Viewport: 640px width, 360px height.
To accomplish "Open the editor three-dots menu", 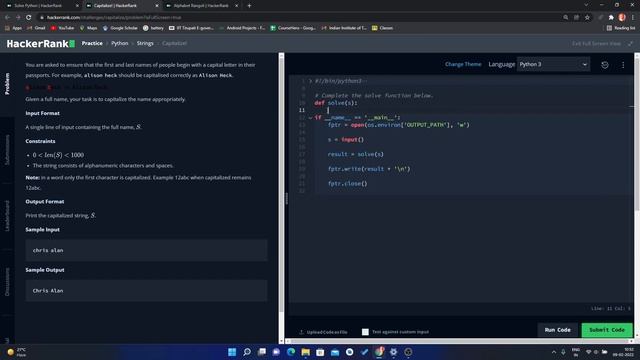I will coord(623,65).
